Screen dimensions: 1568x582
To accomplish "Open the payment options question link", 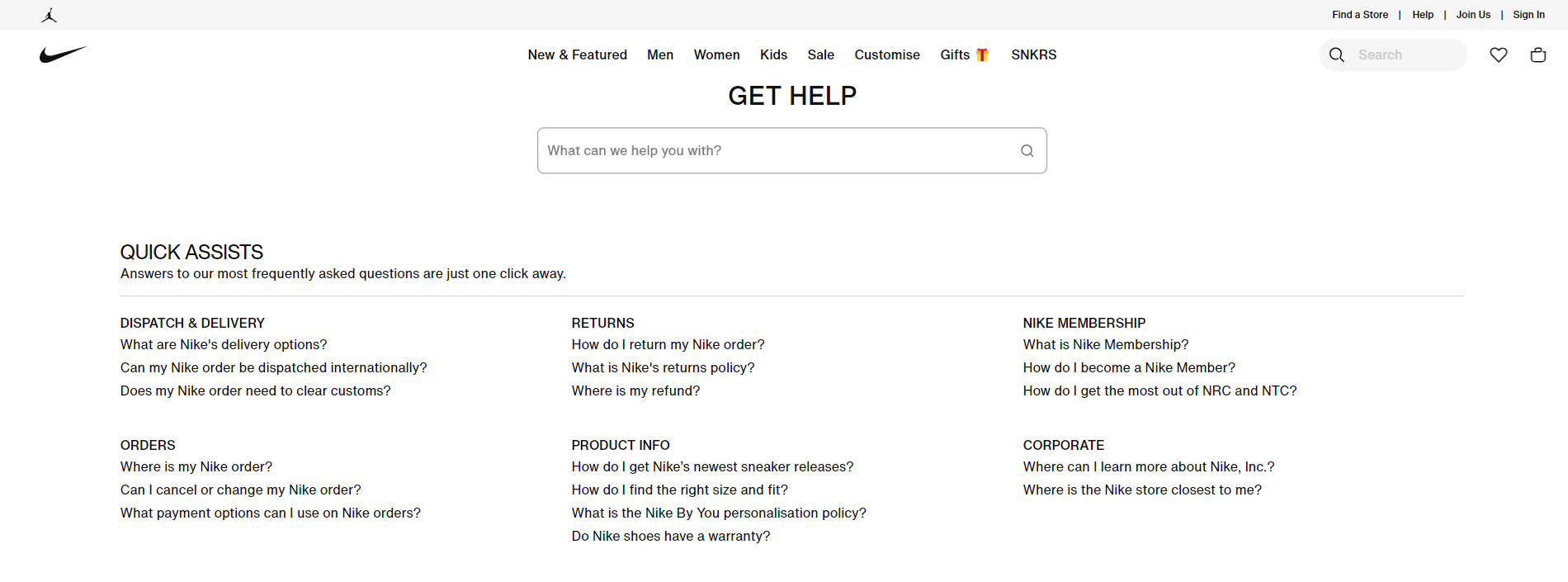I will pos(271,513).
